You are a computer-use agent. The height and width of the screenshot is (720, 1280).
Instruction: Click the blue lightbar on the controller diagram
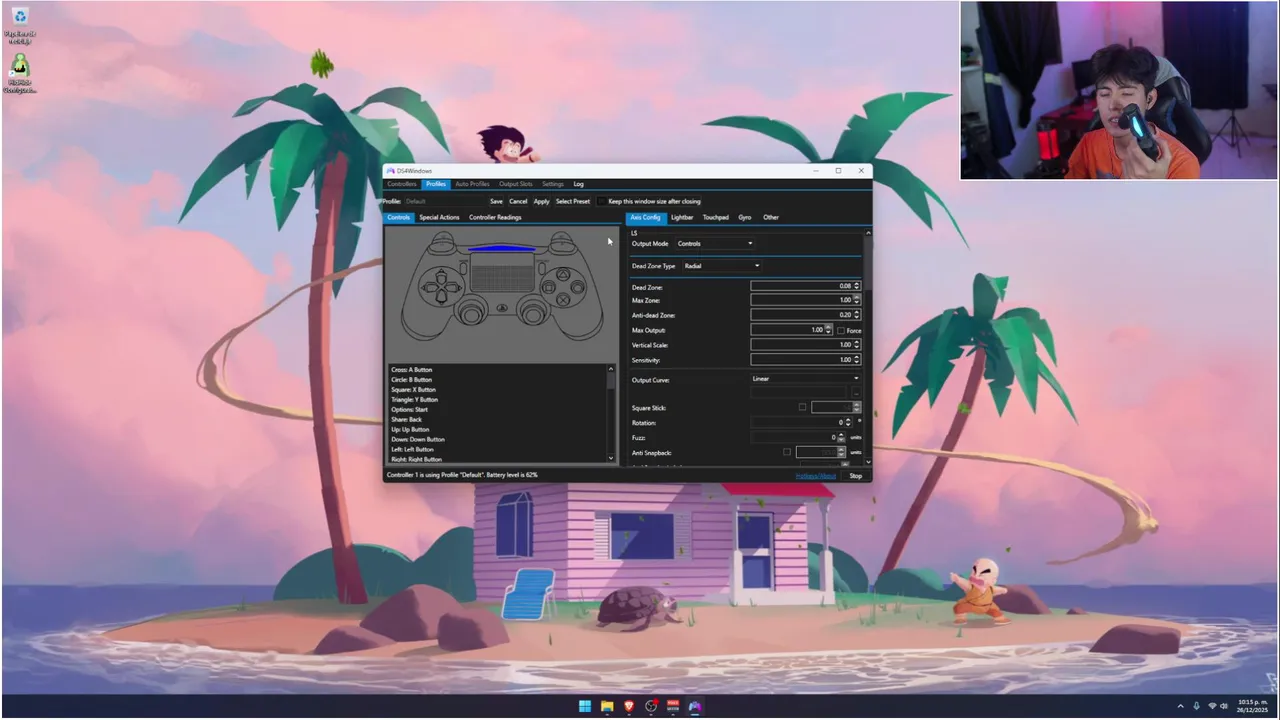coord(501,248)
